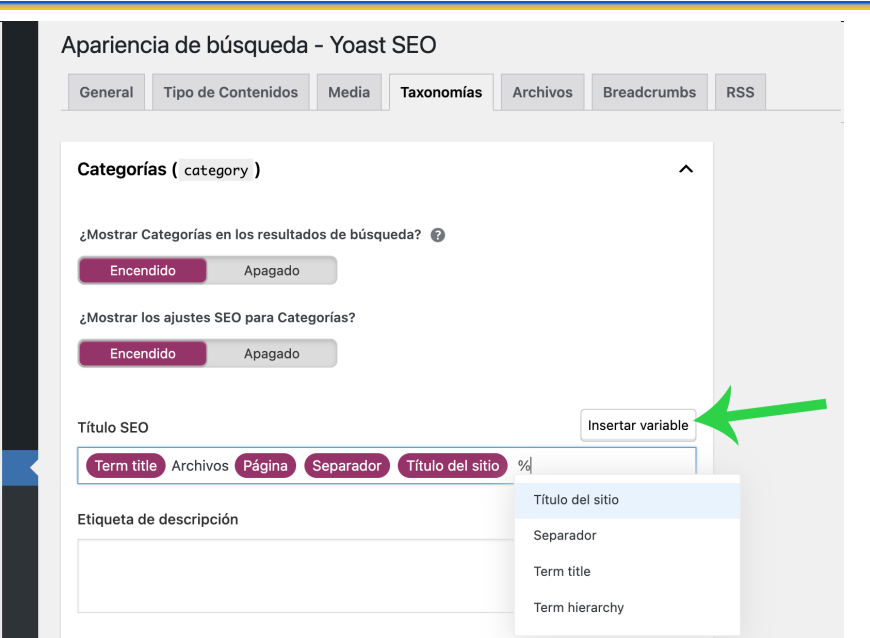
Task: Click the Separador variable tag in title
Action: [347, 466]
